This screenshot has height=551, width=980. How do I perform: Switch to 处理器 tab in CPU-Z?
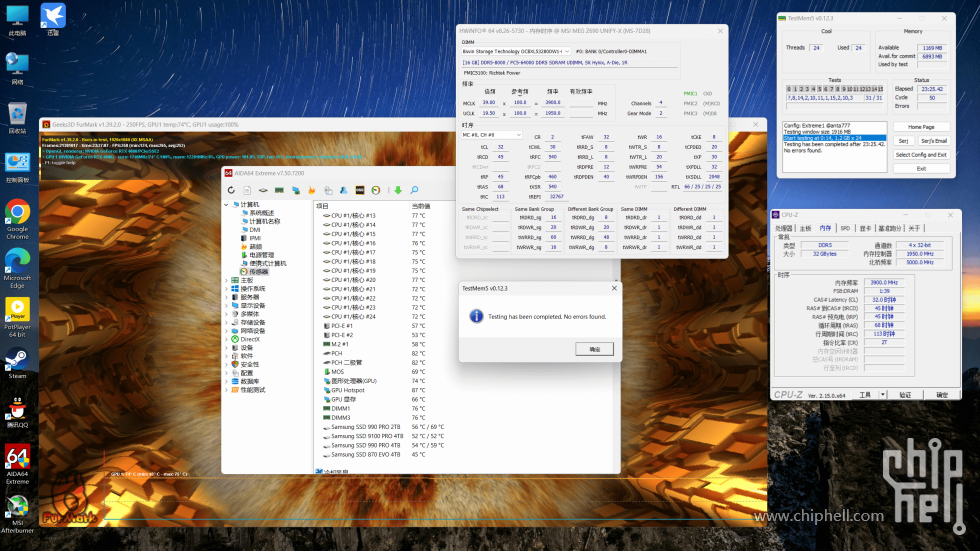coord(784,228)
